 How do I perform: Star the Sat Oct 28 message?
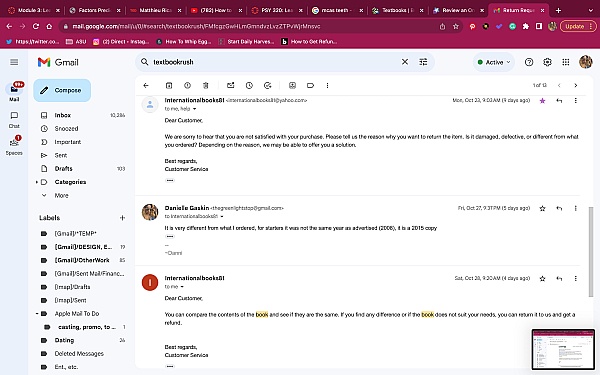[x=542, y=279]
